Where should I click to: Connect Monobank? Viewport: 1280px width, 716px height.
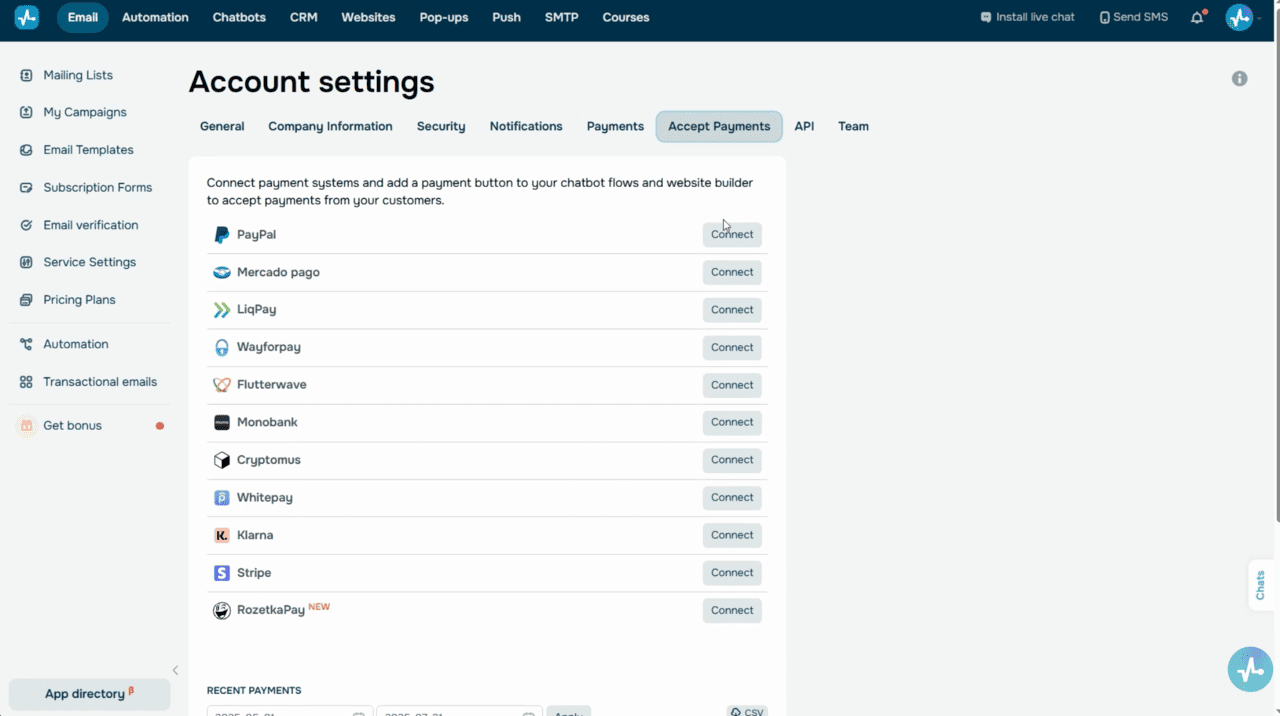point(732,423)
